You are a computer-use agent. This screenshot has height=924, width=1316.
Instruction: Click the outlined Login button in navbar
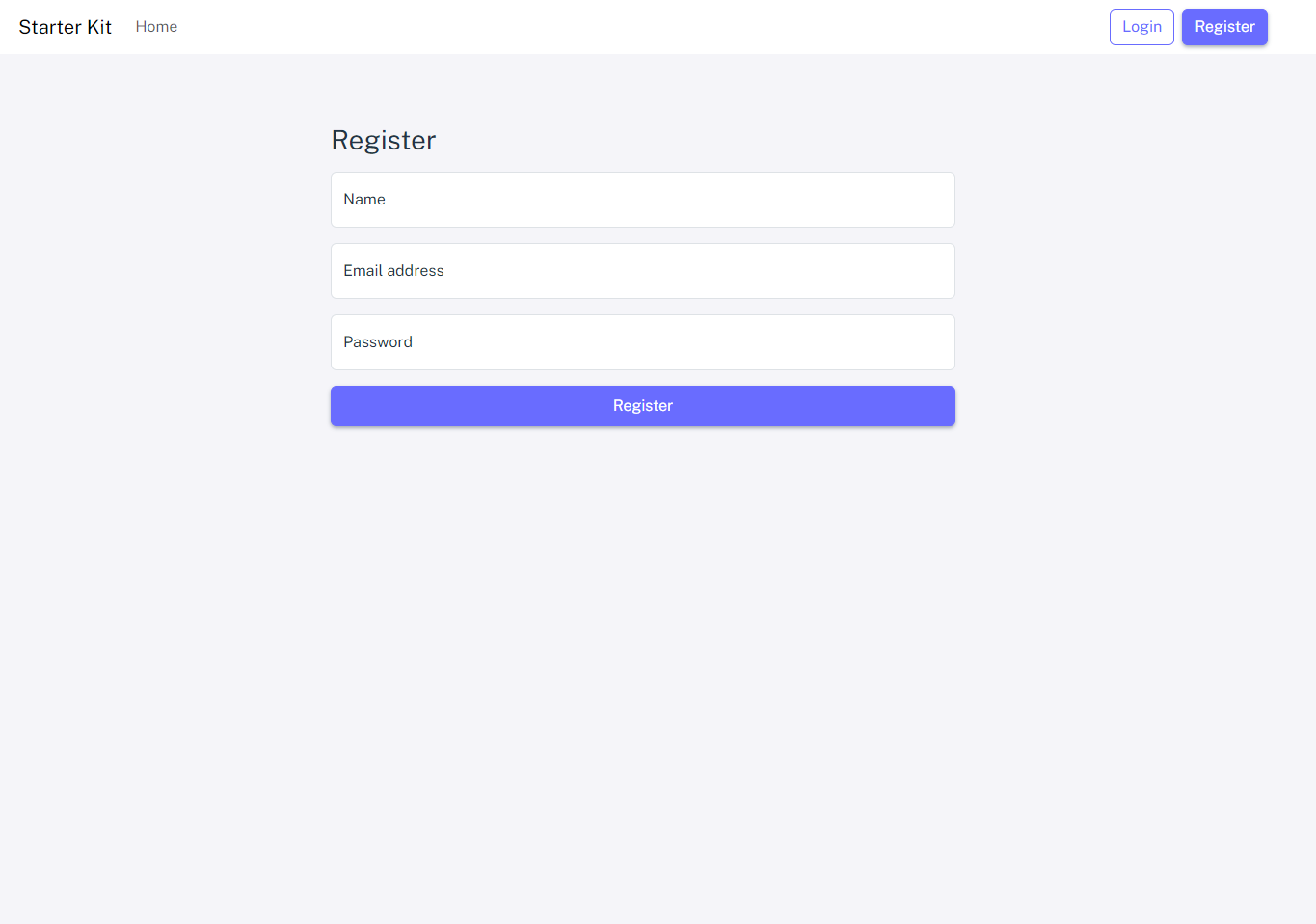[x=1141, y=27]
